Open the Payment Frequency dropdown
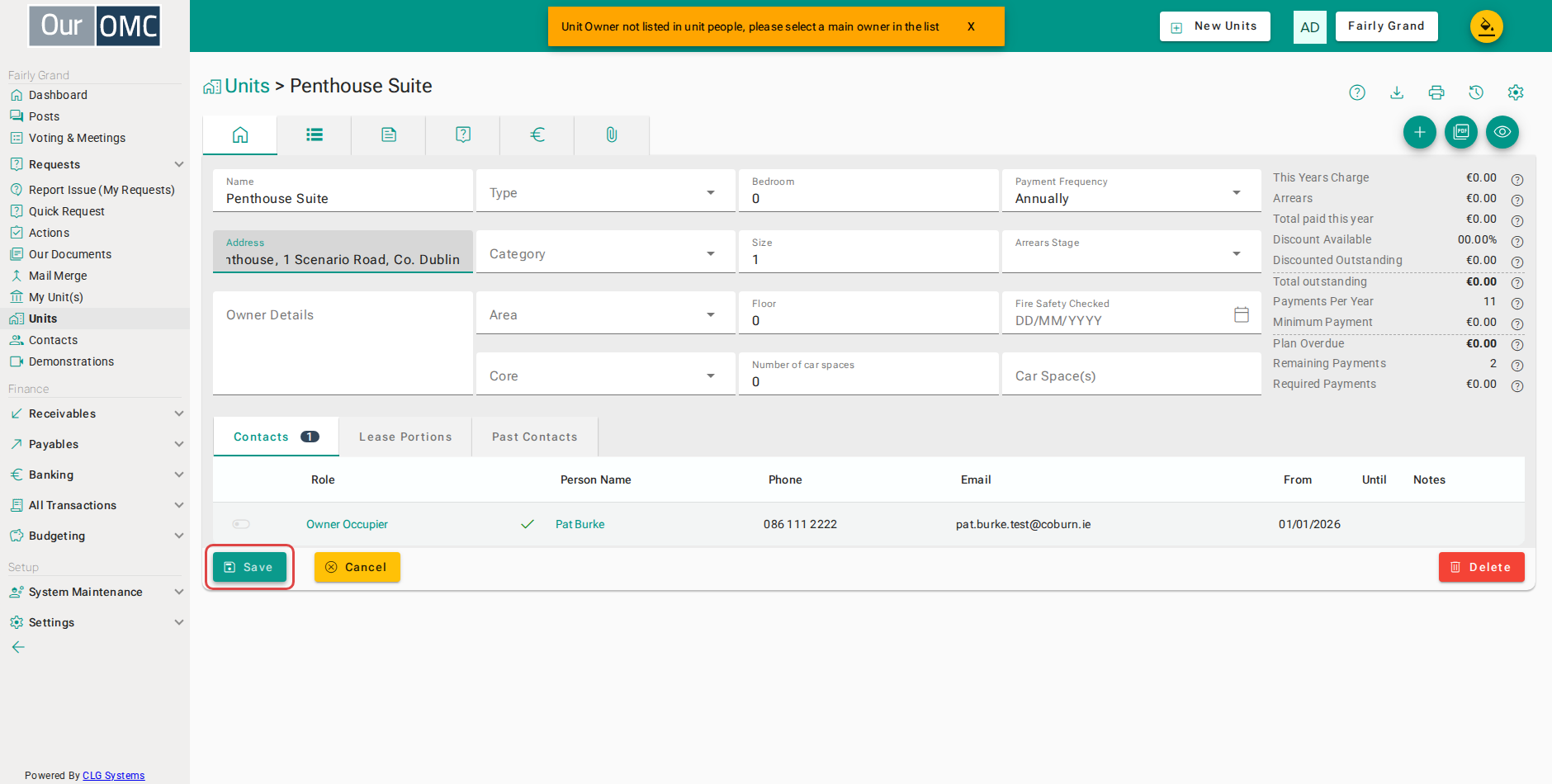 coord(1132,191)
